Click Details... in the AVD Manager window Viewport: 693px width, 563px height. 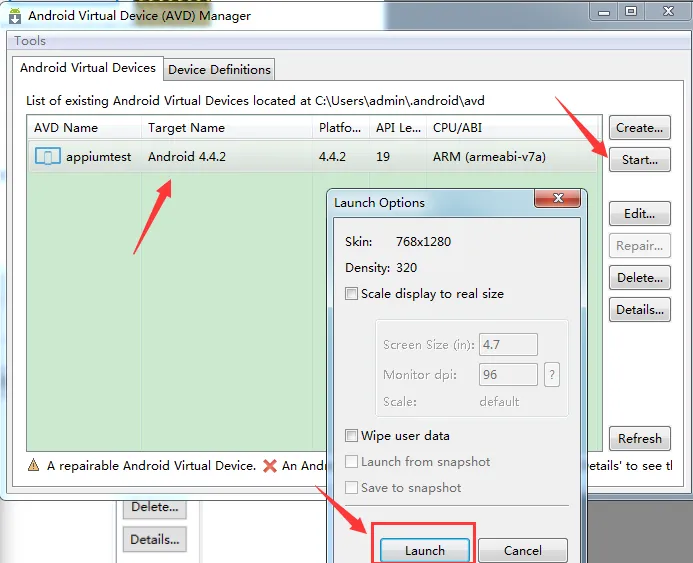(640, 309)
